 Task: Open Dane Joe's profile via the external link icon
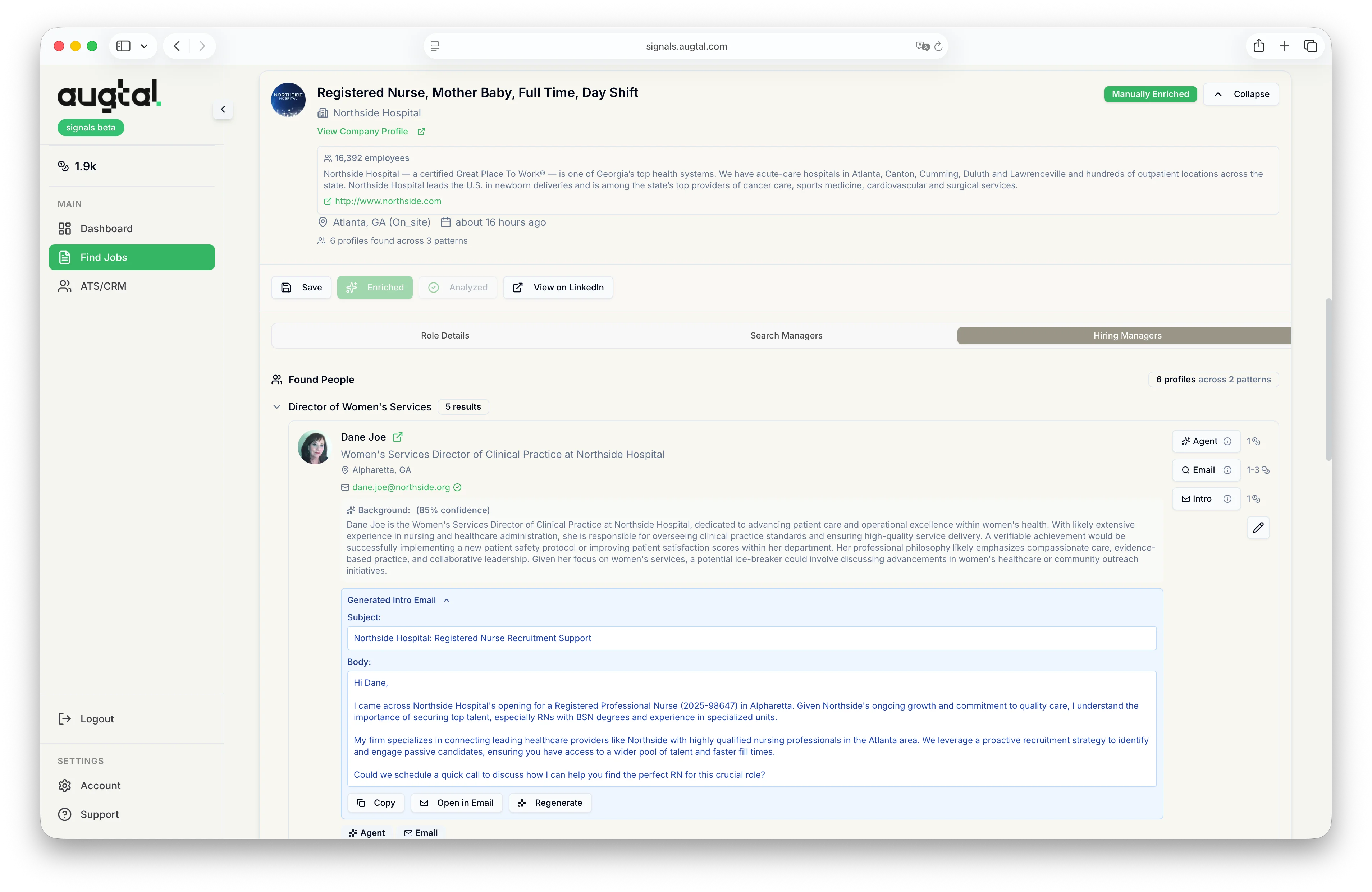(x=397, y=437)
